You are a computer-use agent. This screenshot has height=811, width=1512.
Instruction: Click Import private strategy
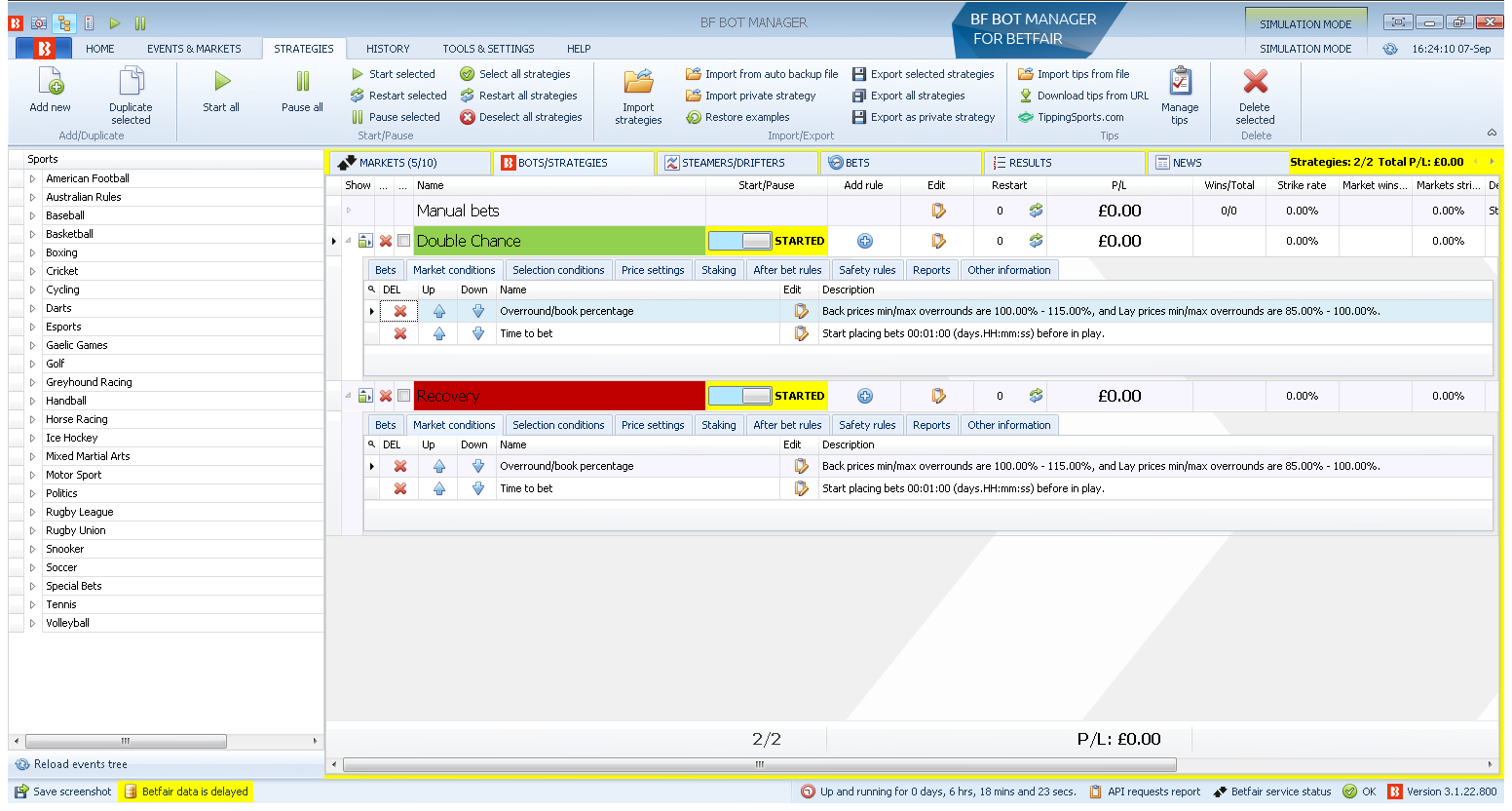[x=751, y=96]
